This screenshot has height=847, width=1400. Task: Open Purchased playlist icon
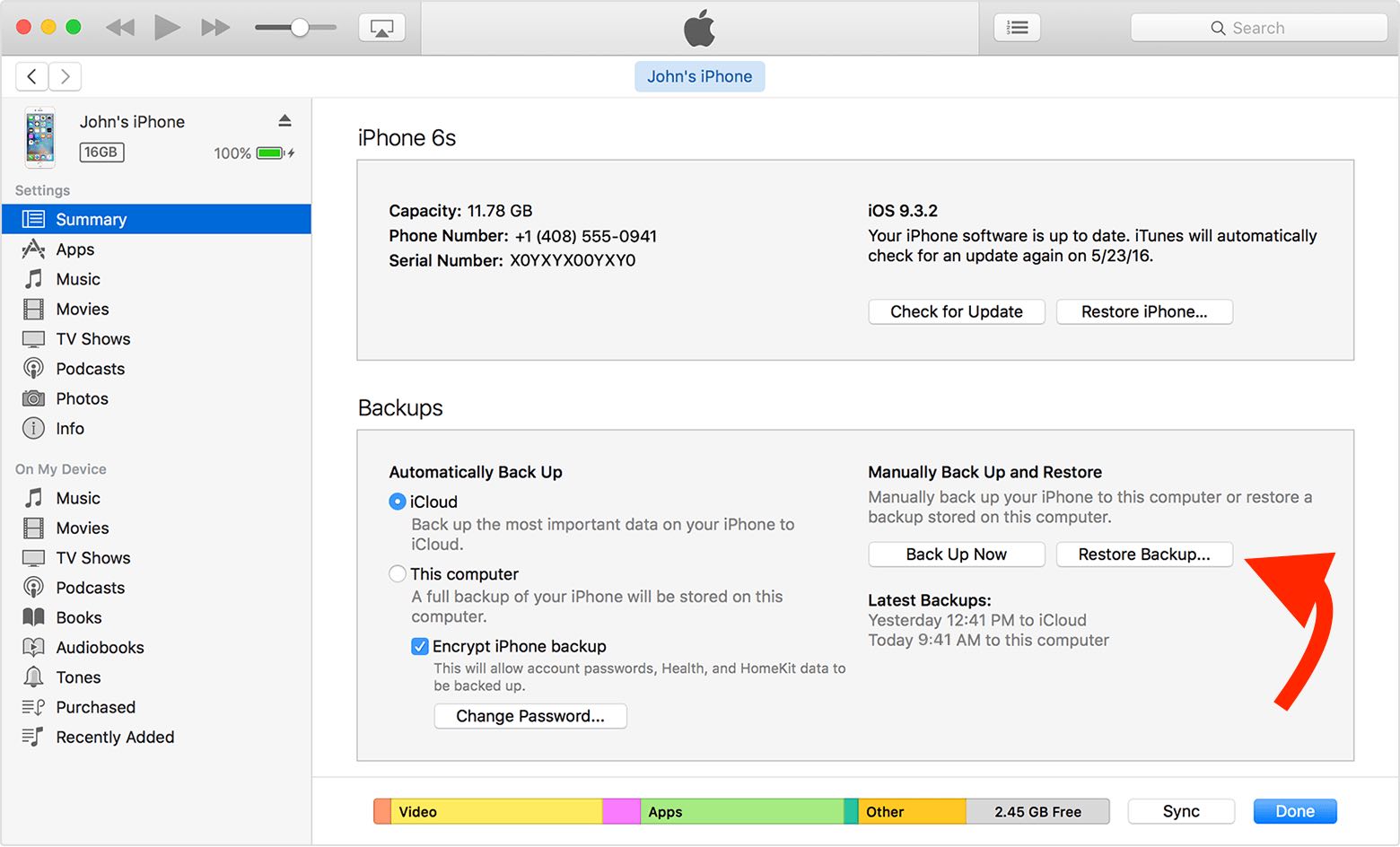(x=33, y=707)
